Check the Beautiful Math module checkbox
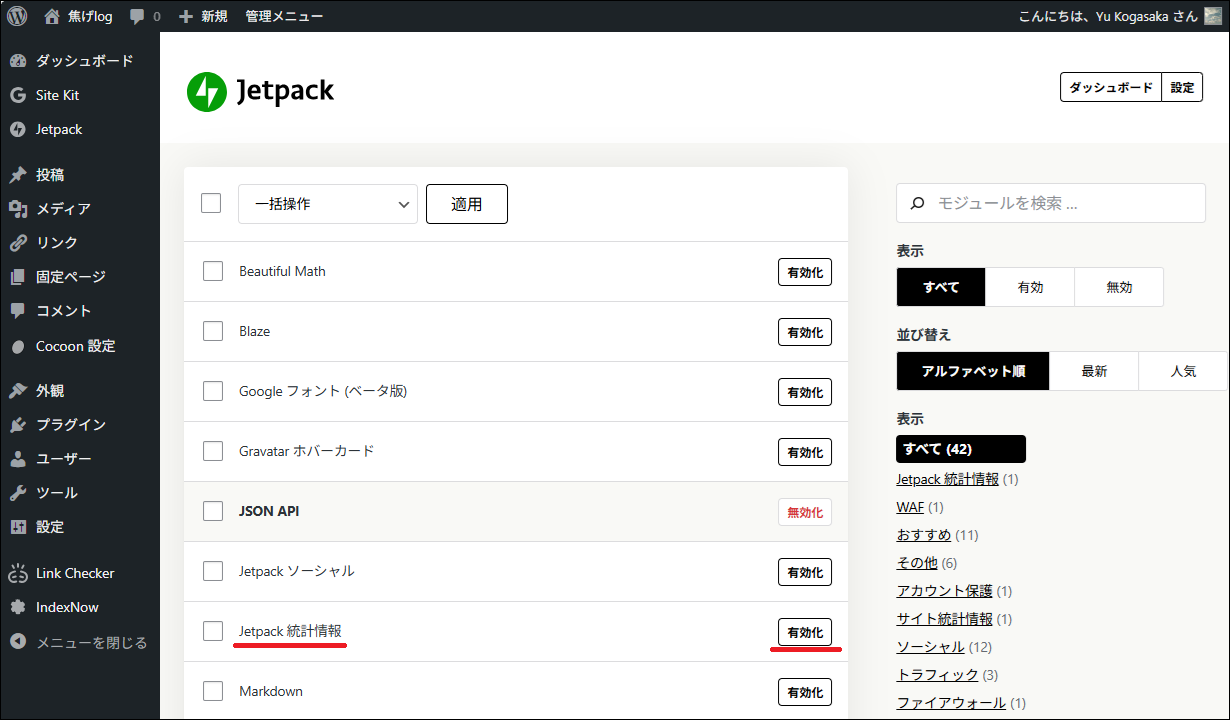This screenshot has height=720, width=1230. coord(213,271)
